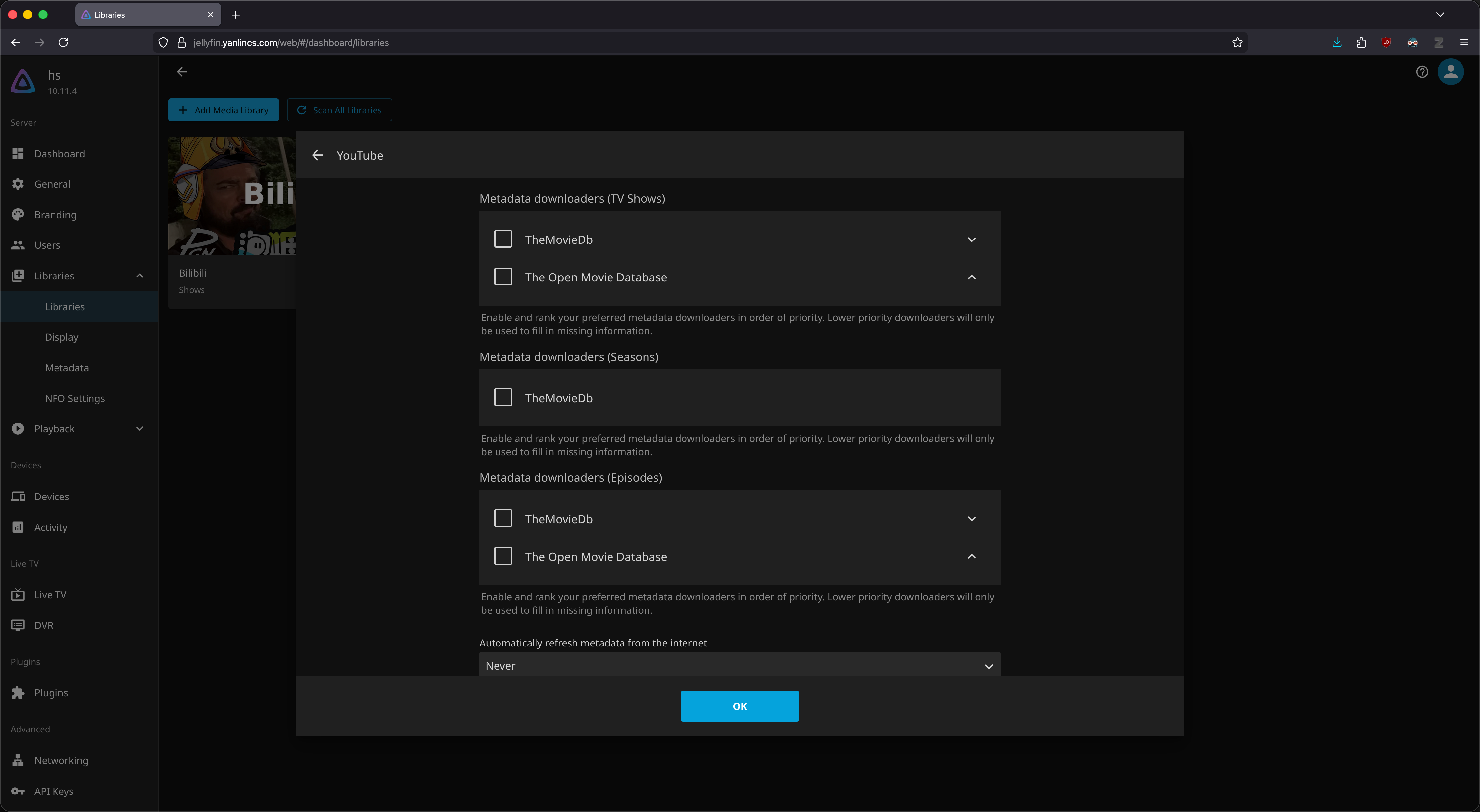Enable TheMovieDb for TV Shows
Image resolution: width=1480 pixels, height=812 pixels.
[503, 239]
